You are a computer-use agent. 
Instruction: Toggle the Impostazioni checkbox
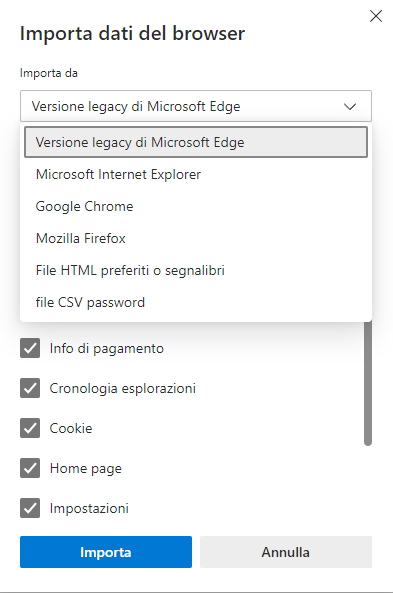pyautogui.click(x=30, y=508)
